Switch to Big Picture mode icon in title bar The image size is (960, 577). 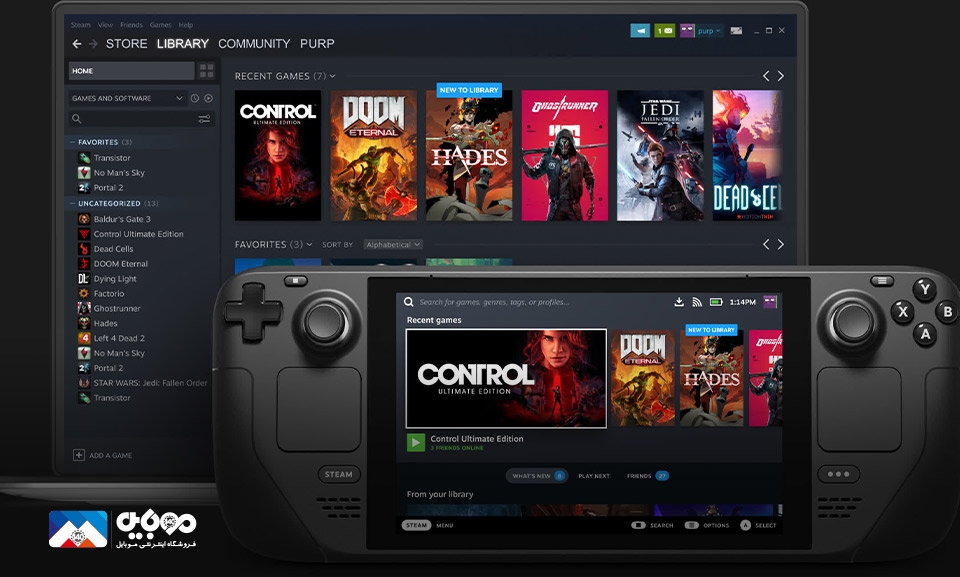tap(737, 30)
